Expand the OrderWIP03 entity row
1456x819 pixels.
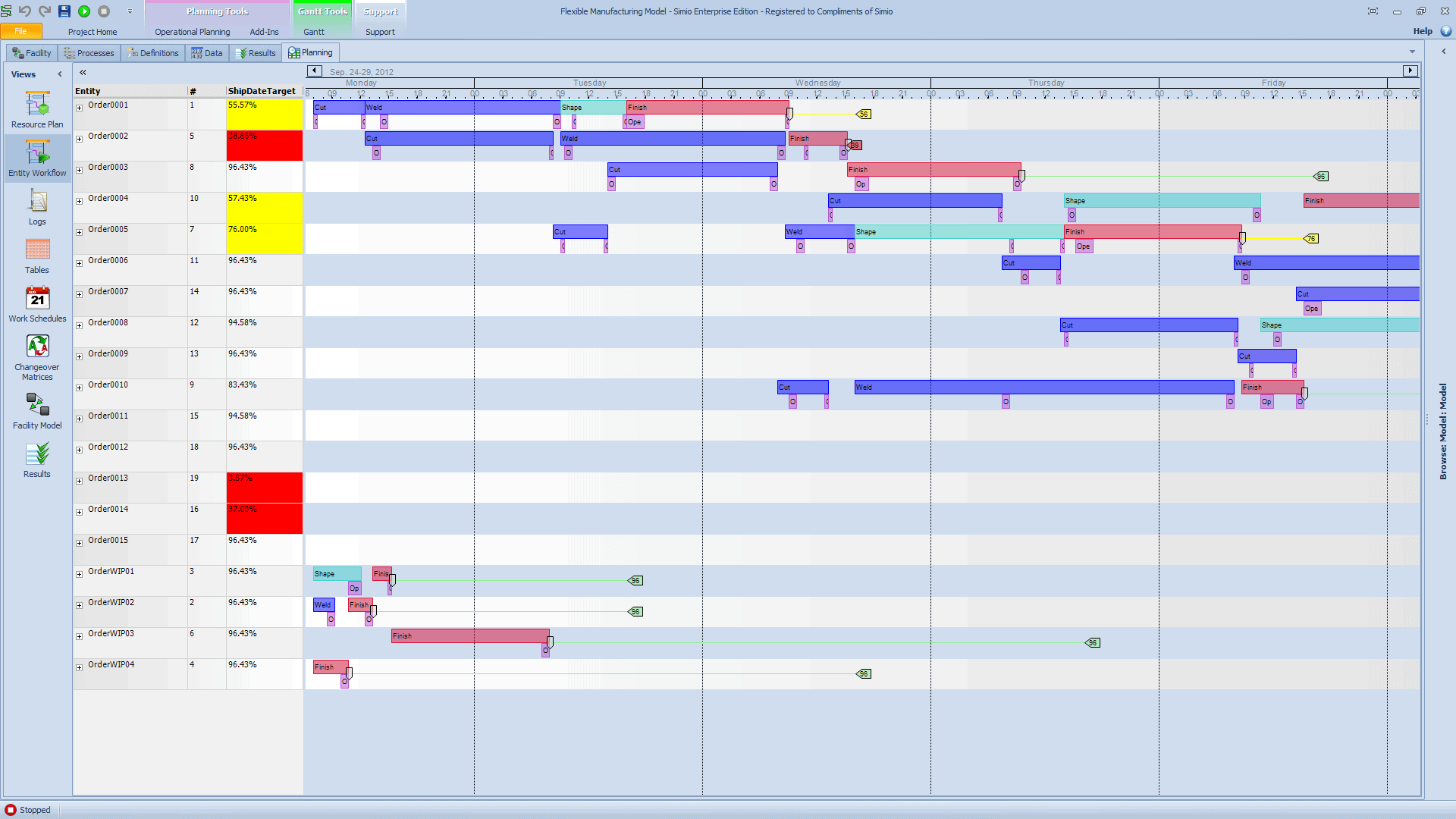click(79, 636)
